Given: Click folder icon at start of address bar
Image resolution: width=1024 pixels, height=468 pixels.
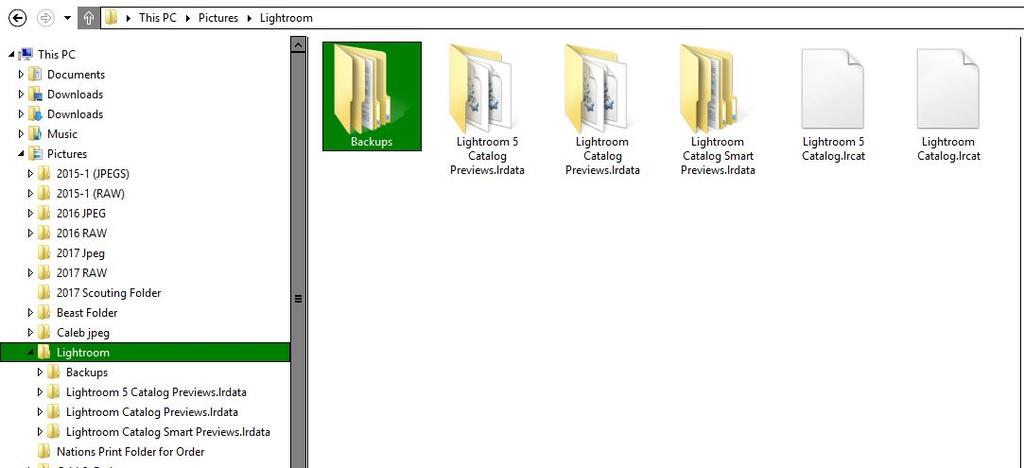Looking at the screenshot, I should click(111, 18).
